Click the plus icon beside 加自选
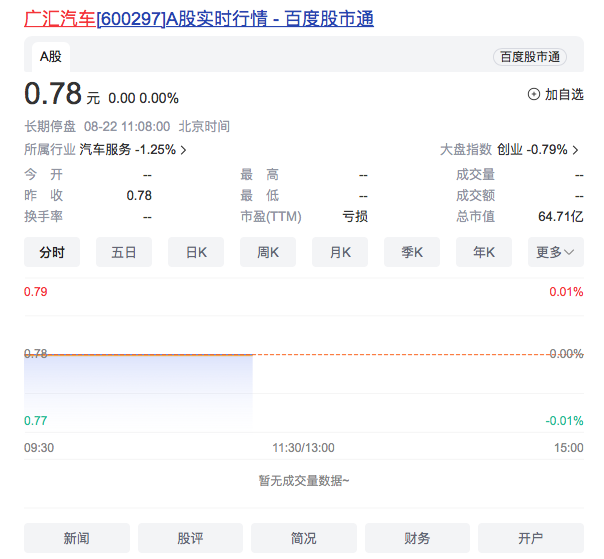The height and width of the screenshot is (559, 604). pos(533,94)
